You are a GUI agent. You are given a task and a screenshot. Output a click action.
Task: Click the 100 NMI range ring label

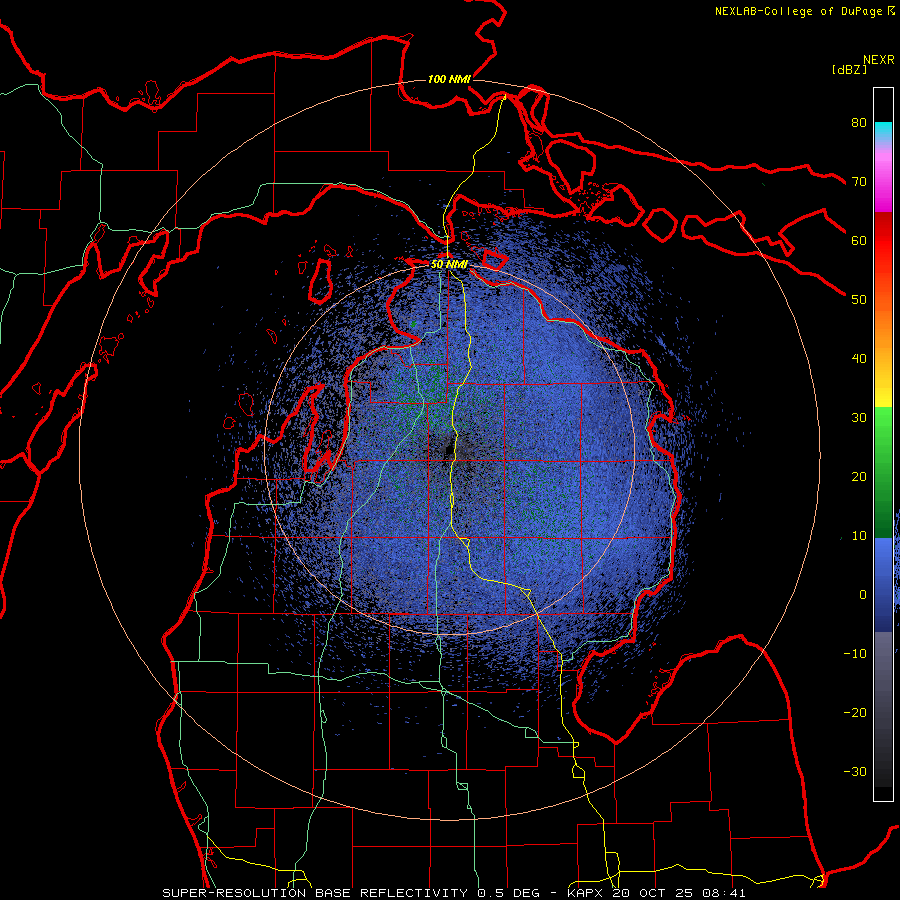(x=449, y=79)
